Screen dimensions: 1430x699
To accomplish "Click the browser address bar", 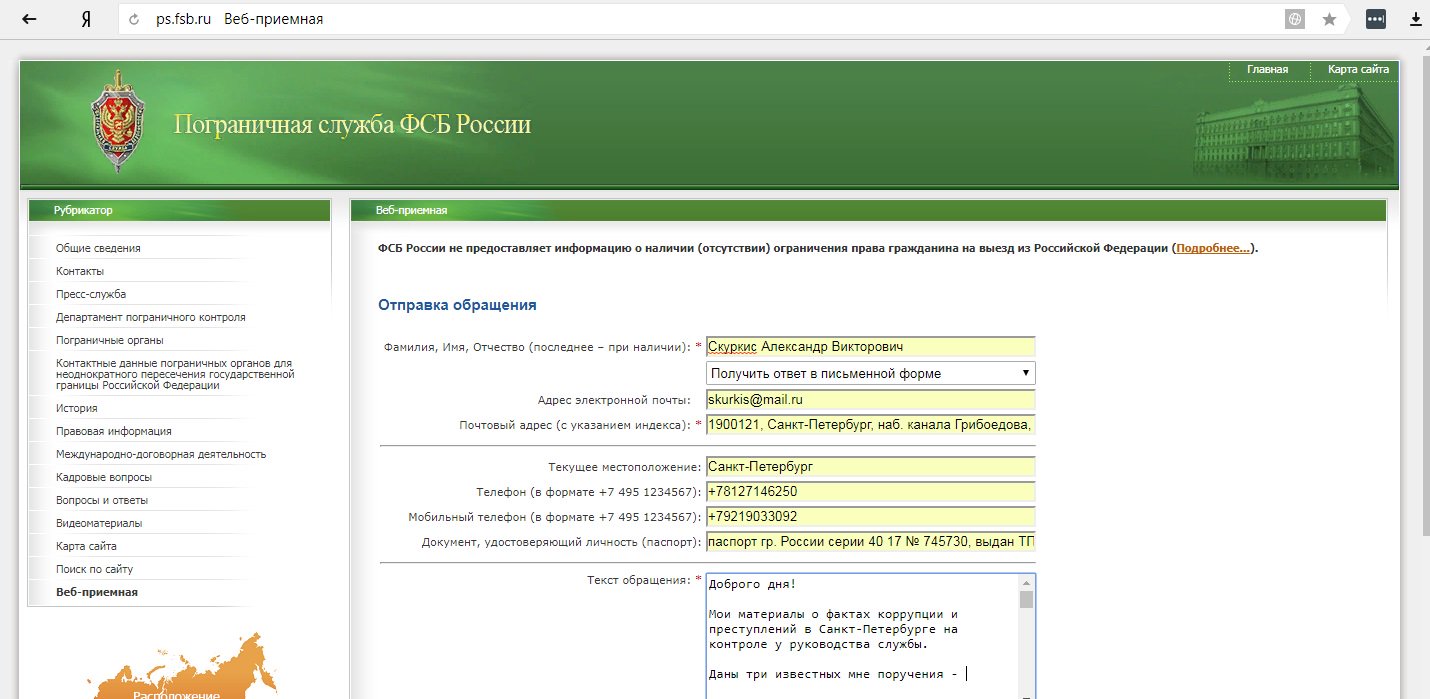I will point(700,19).
